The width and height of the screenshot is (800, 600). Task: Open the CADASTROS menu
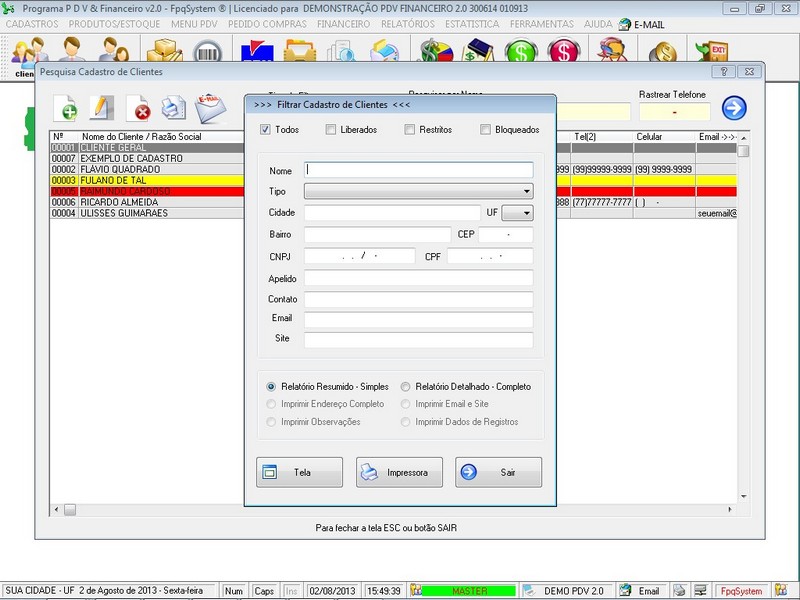coord(32,24)
